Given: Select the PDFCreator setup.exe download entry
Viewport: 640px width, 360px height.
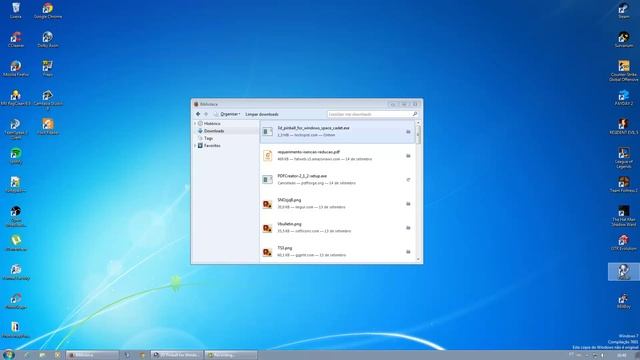Looking at the screenshot, I should click(x=338, y=180).
